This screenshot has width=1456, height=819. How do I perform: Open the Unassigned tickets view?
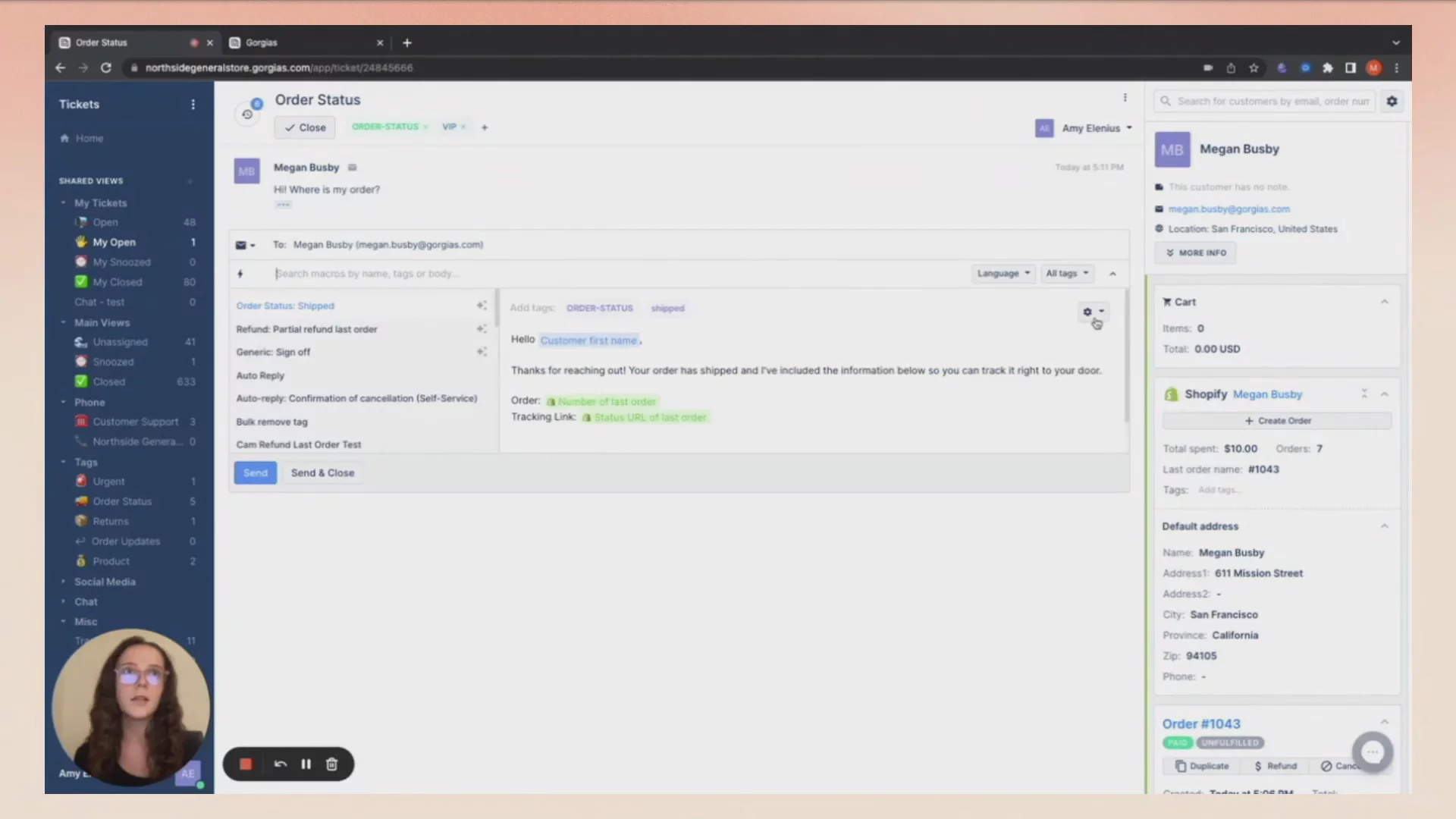coord(120,342)
